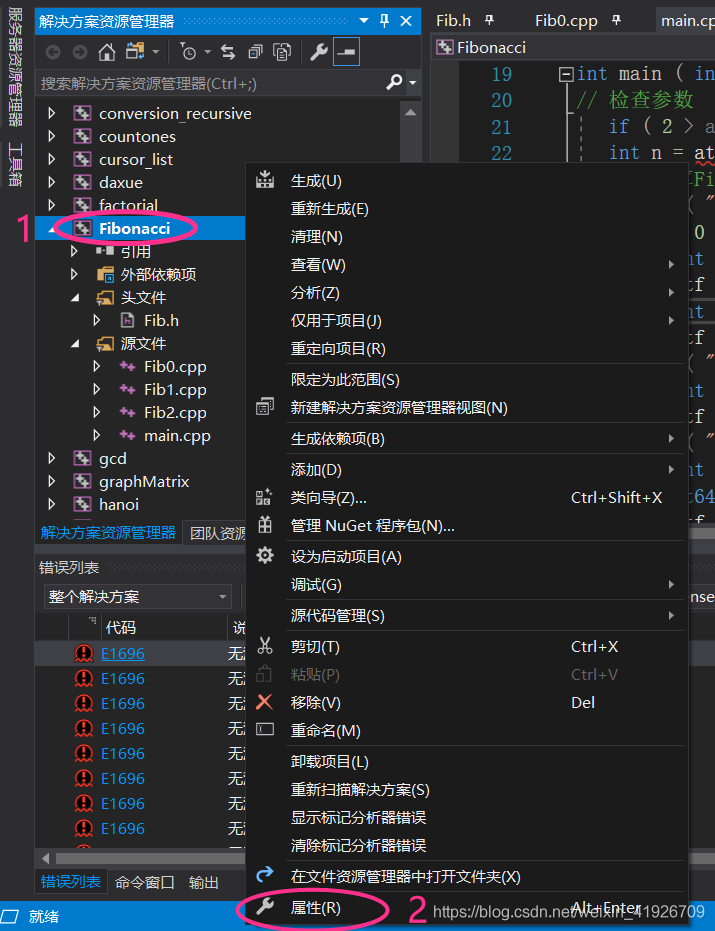Pin the Solution Explorer panel with pushpin
The height and width of the screenshot is (931, 715).
click(x=385, y=21)
